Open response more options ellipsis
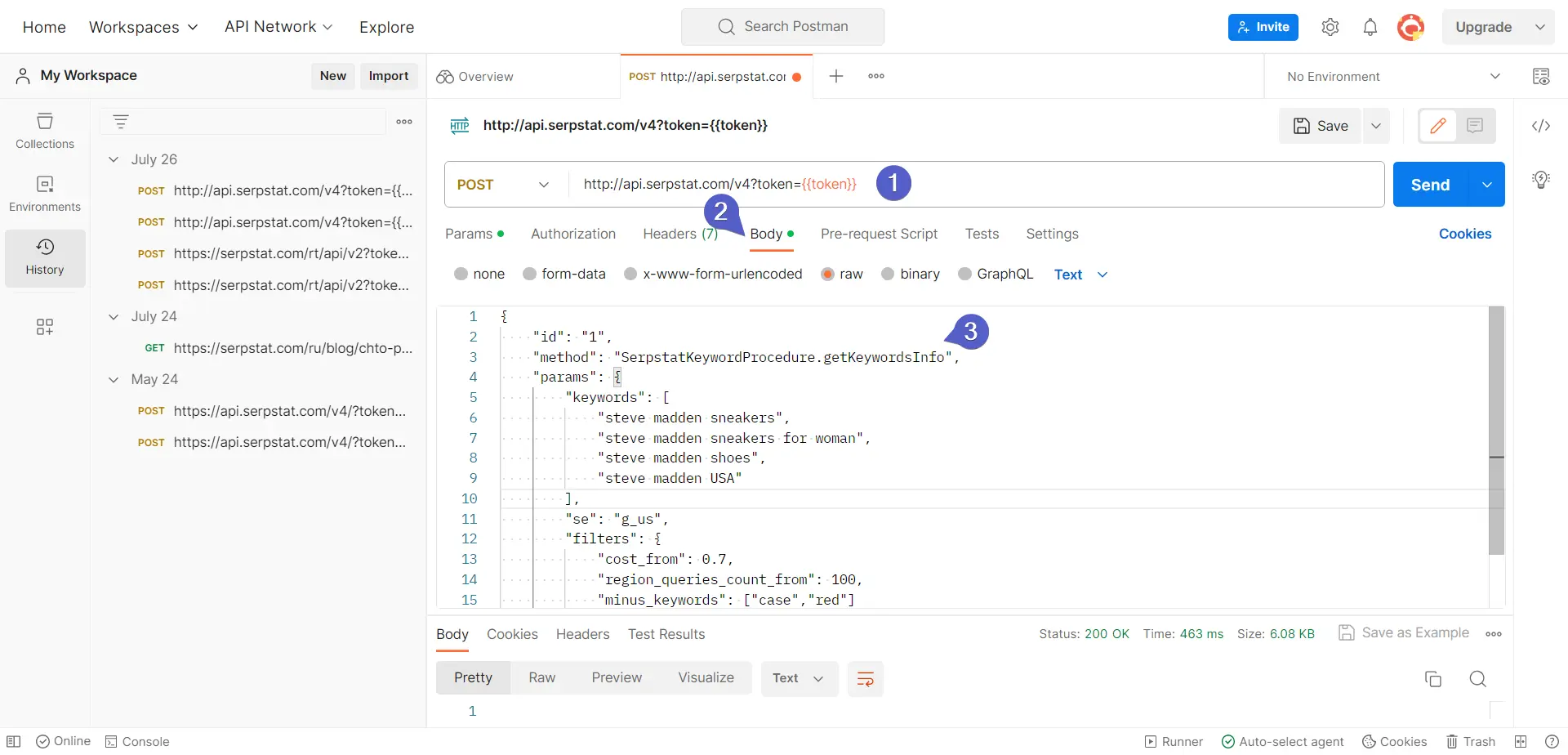 click(1494, 634)
